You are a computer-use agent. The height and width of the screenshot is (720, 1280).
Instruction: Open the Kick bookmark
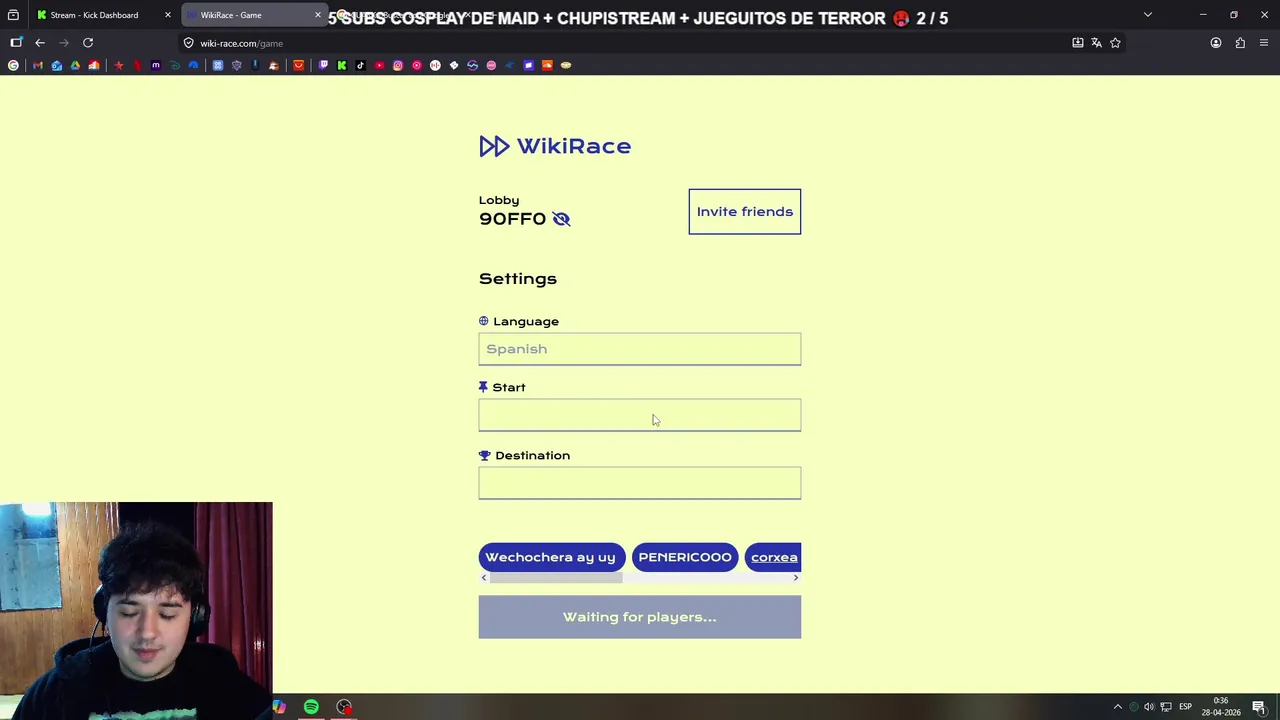click(342, 65)
